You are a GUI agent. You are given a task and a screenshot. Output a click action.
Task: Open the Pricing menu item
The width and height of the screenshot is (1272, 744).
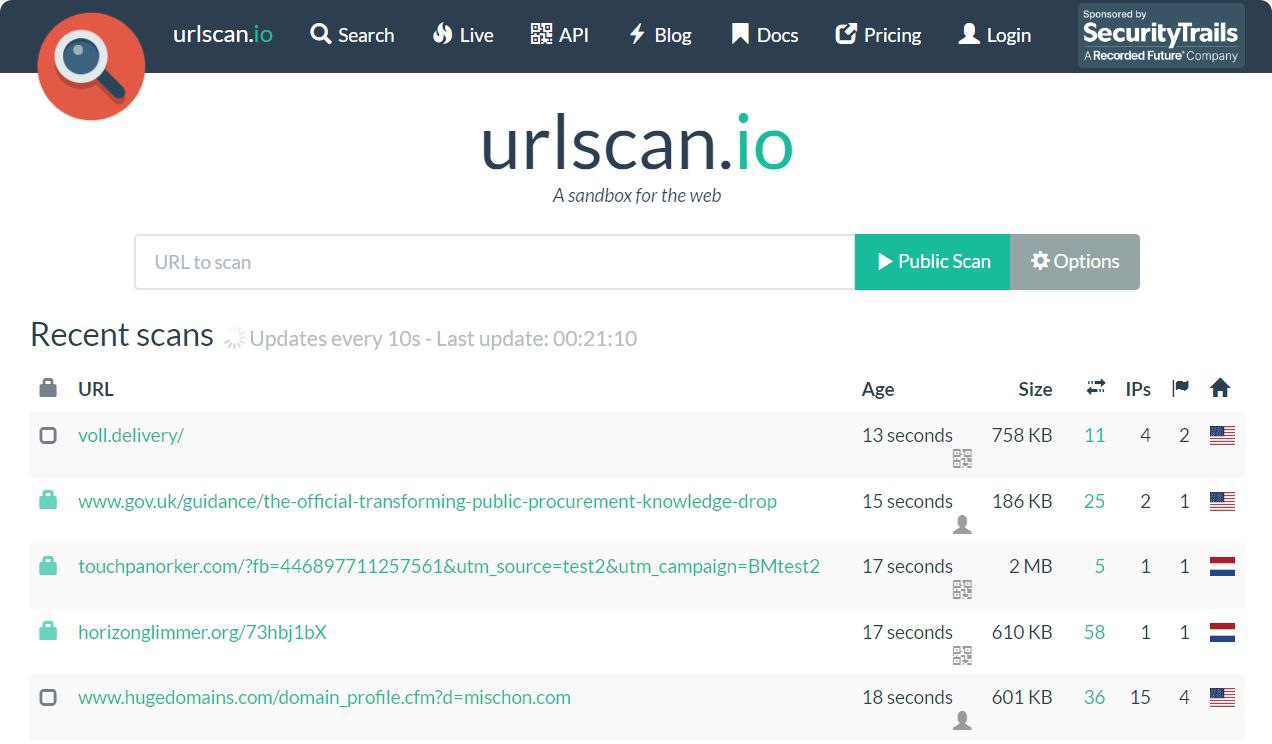click(x=878, y=35)
